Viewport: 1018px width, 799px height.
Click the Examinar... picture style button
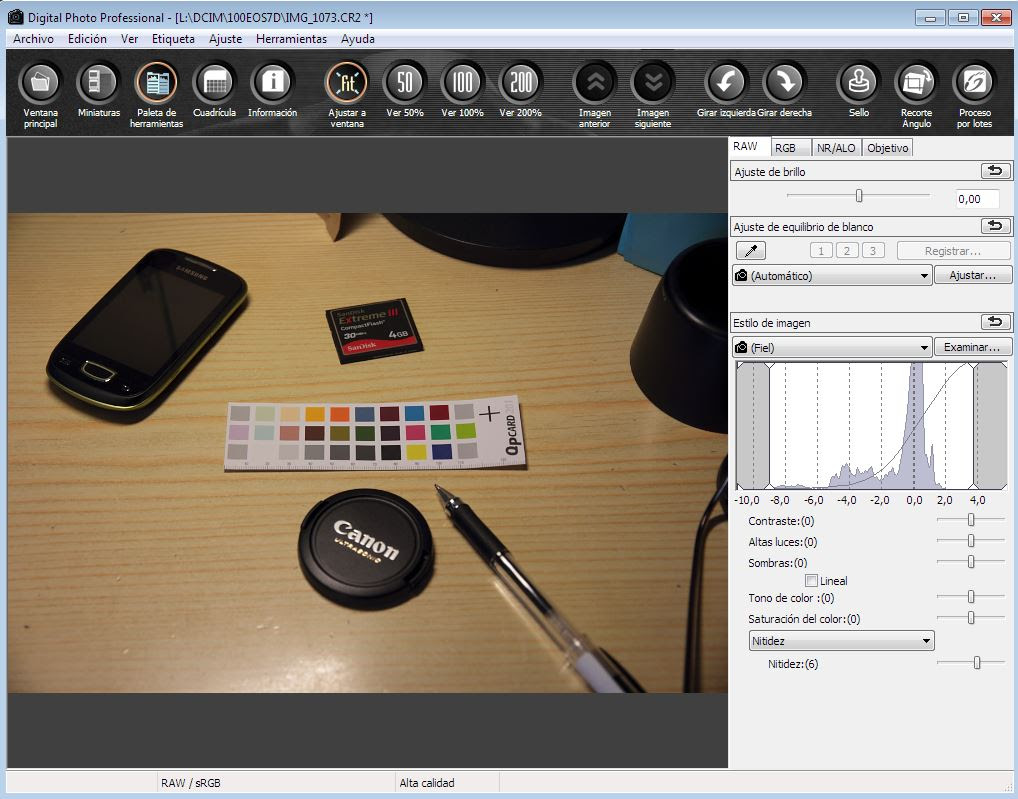(973, 347)
